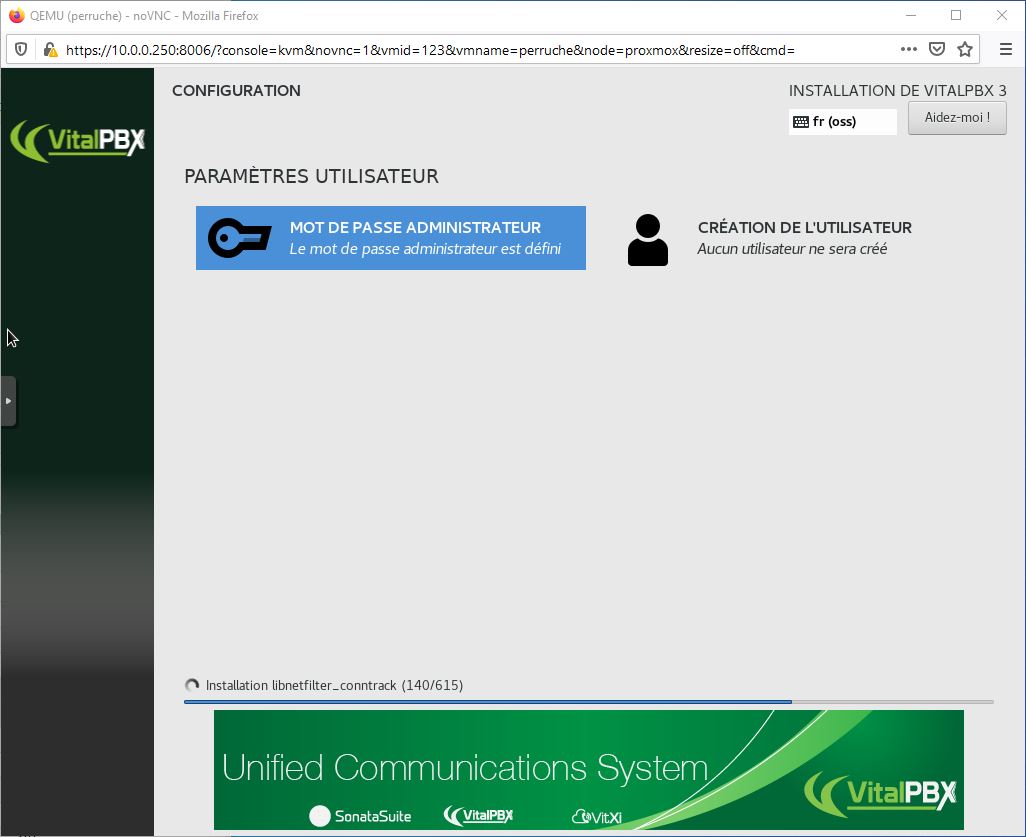Click the Pocket save icon
The width and height of the screenshot is (1026, 837).
[x=937, y=49]
